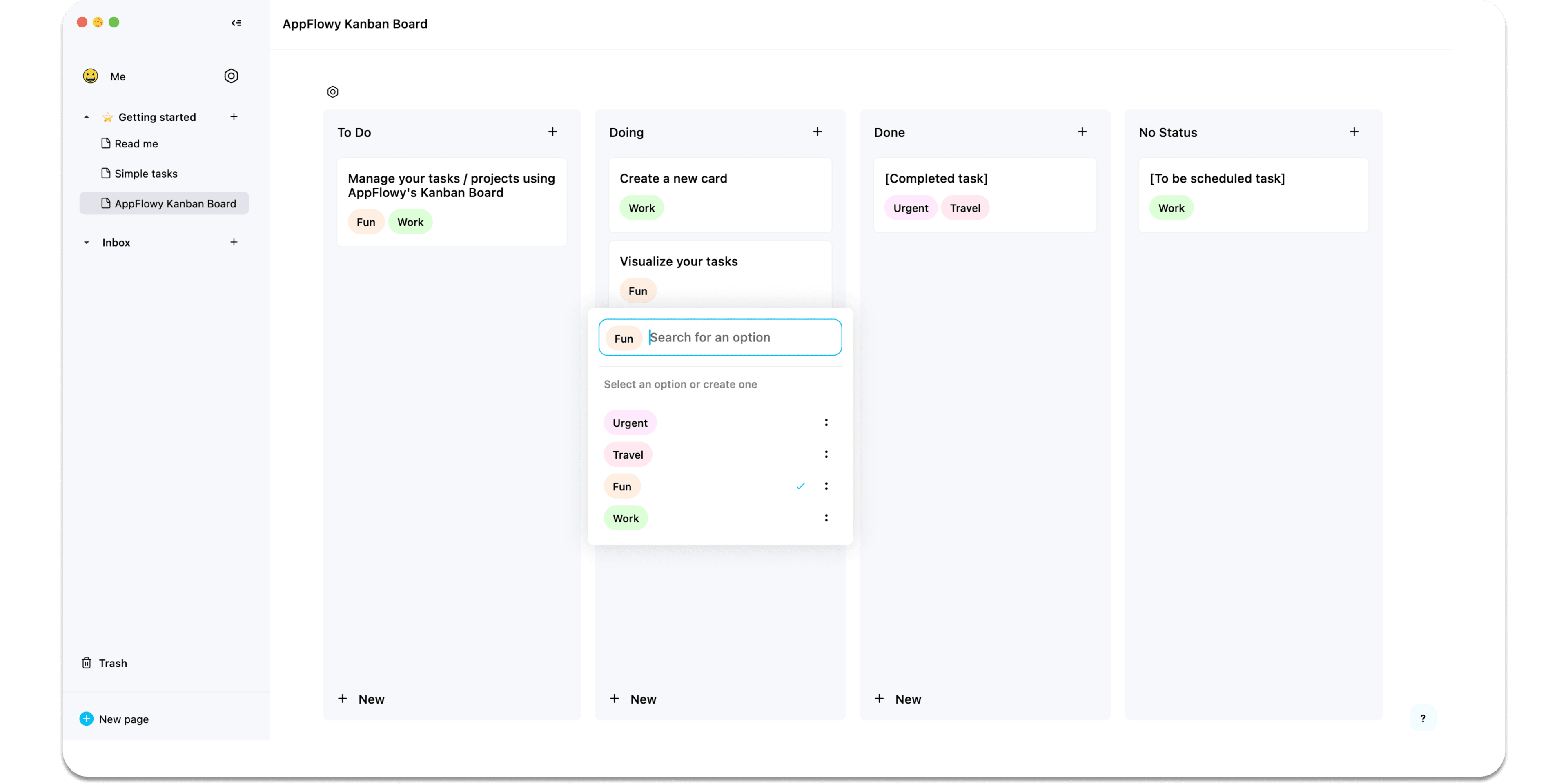Click the help question mark button
This screenshot has height=784, width=1568.
tap(1423, 718)
